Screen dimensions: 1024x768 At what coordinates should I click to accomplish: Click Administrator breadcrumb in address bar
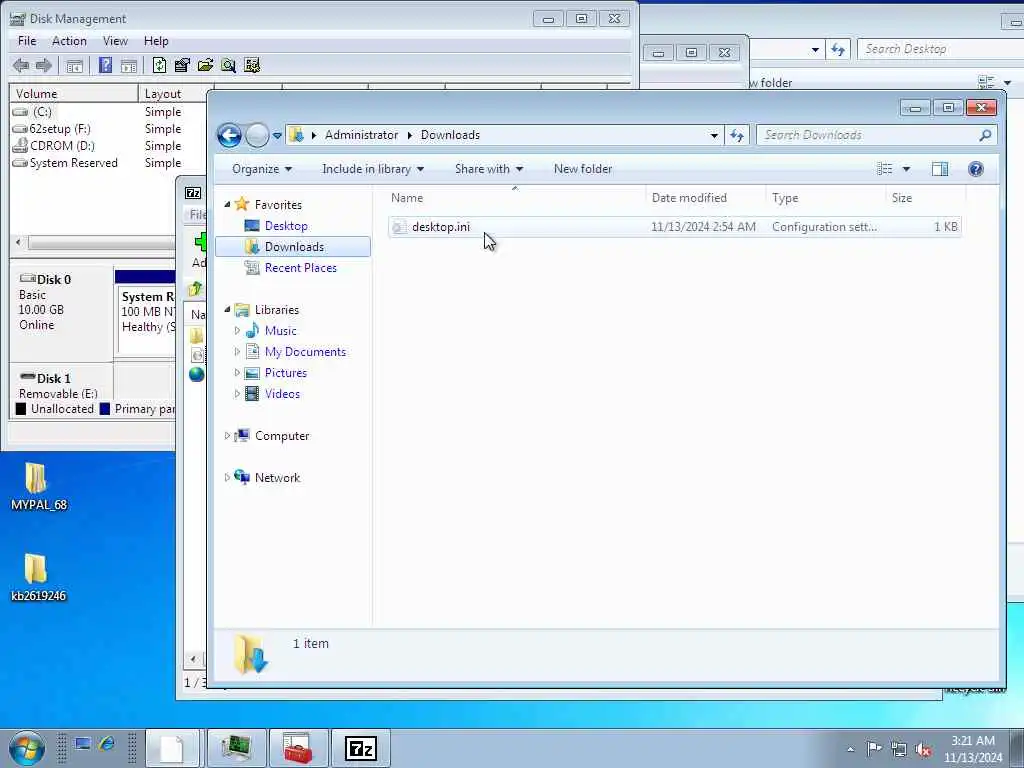[361, 135]
